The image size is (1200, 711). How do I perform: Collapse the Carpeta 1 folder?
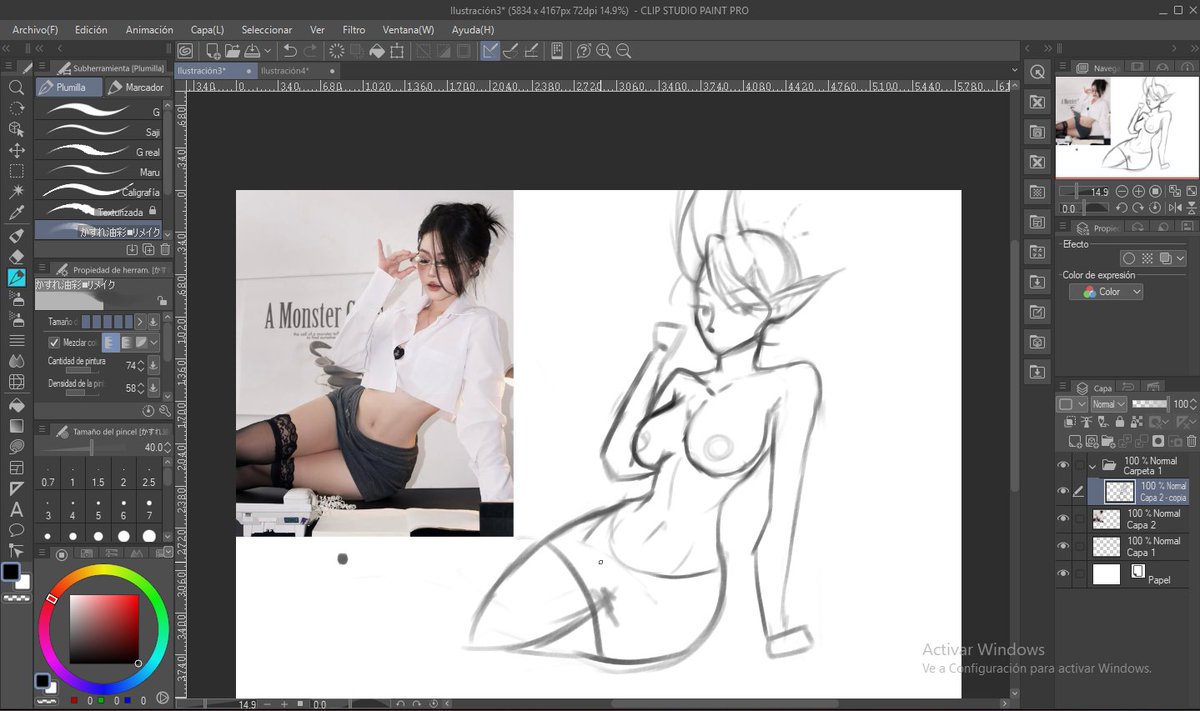(x=1092, y=465)
